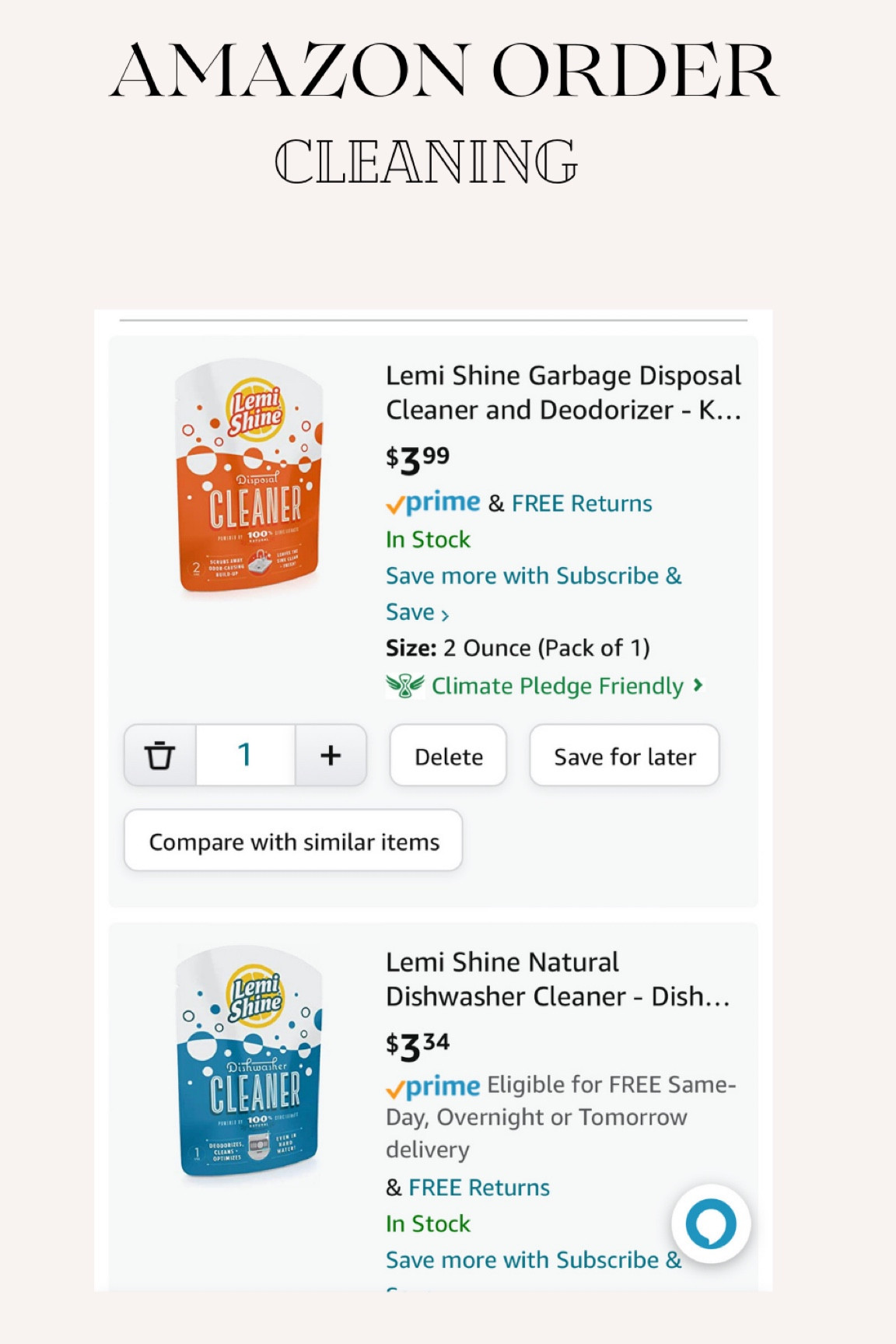
Task: Click the trash can quantity icon
Action: (x=159, y=755)
